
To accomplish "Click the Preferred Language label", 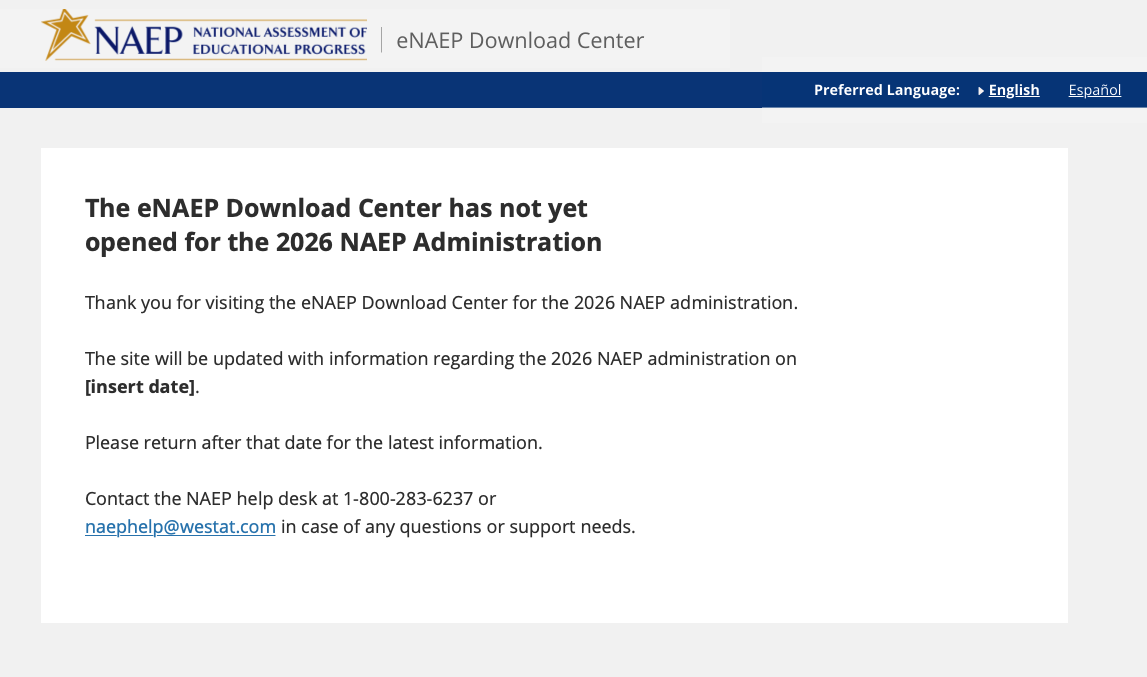I will 886,90.
